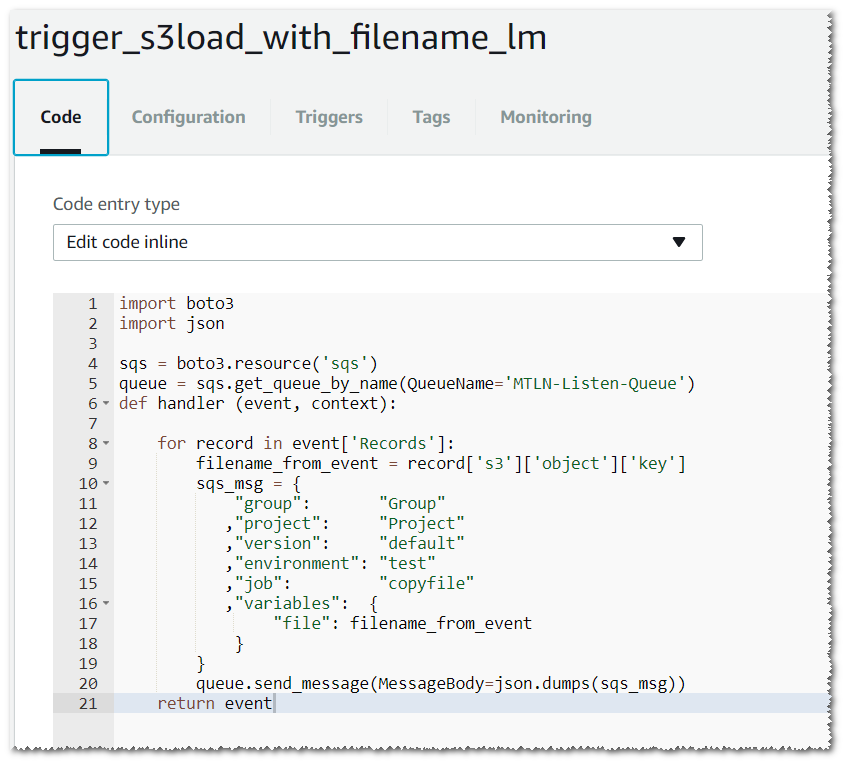This screenshot has height=767, width=849.
Task: Click the dropdown arrow beside Edit code inline
Action: (x=678, y=242)
